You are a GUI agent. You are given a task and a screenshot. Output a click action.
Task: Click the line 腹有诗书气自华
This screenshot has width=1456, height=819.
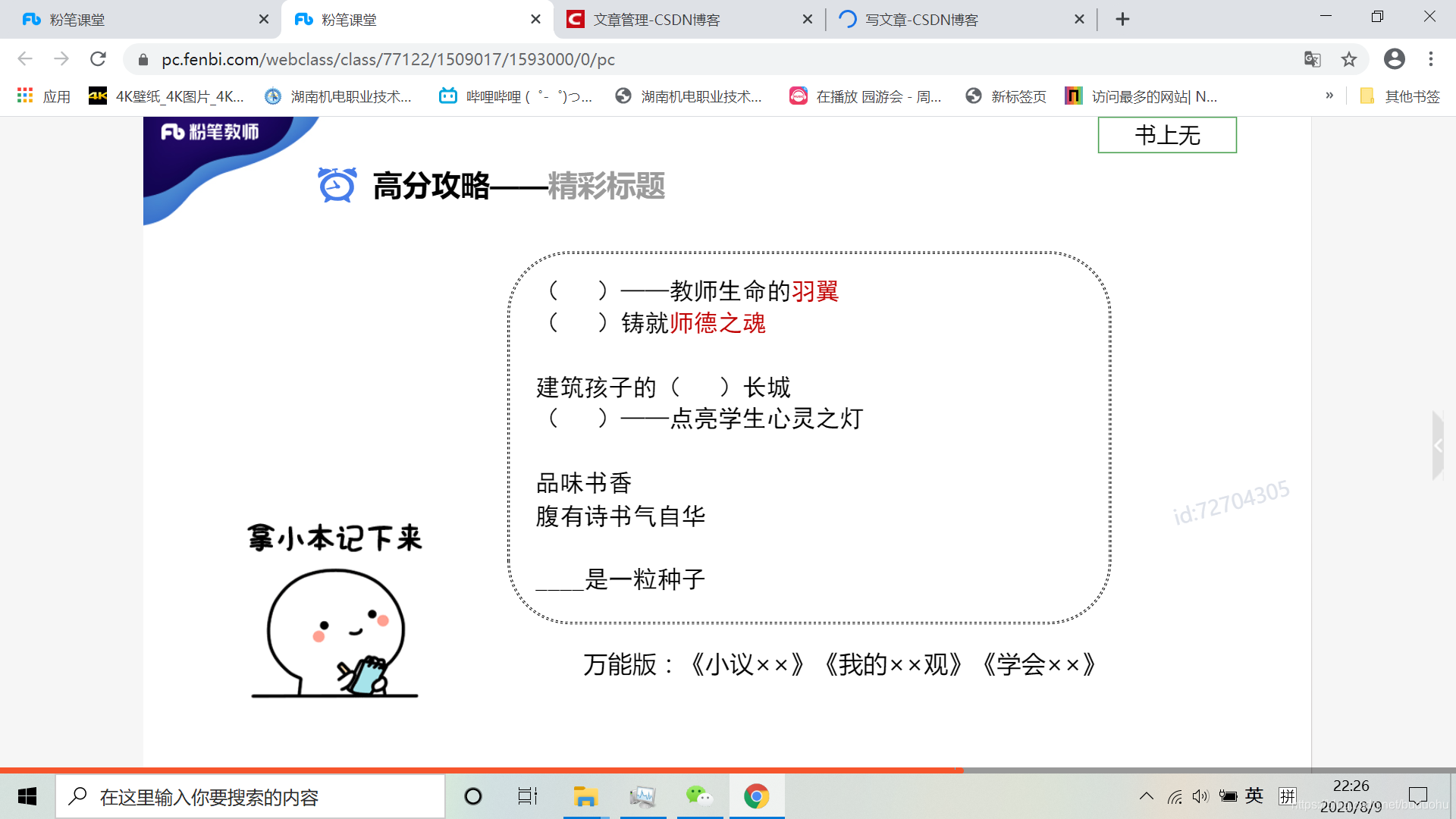click(620, 516)
